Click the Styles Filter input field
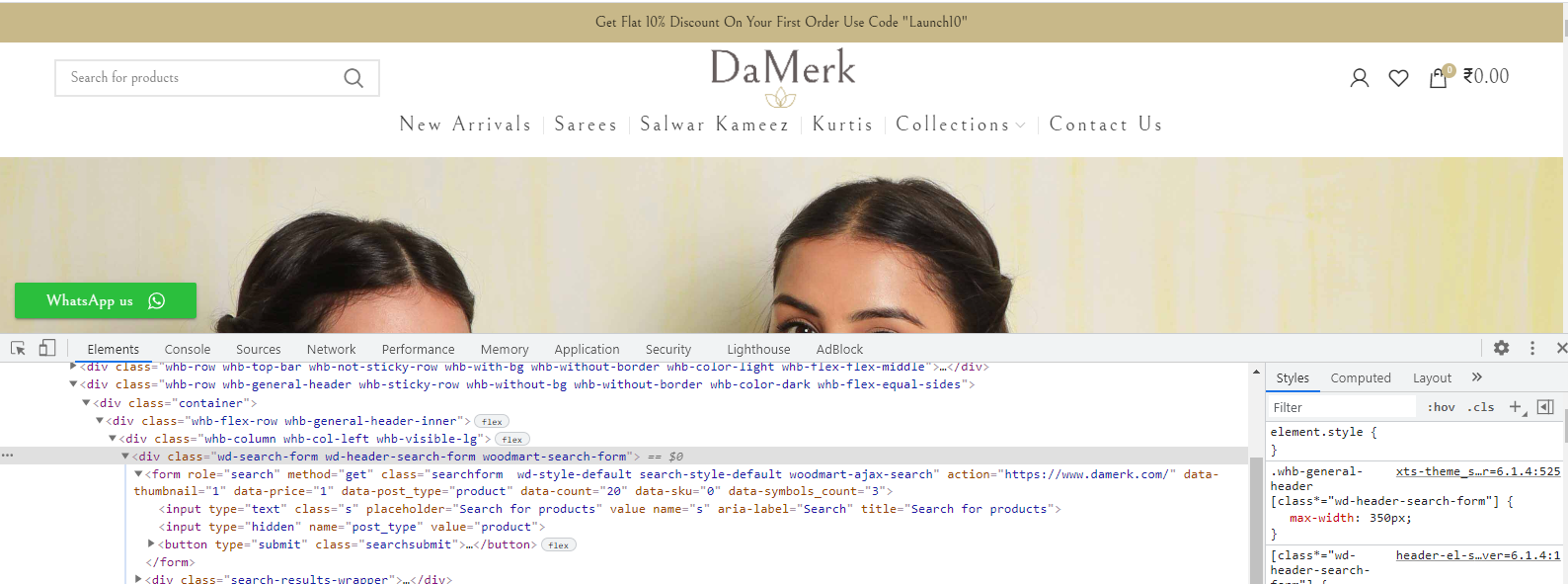The height and width of the screenshot is (584, 1568). 1342,407
